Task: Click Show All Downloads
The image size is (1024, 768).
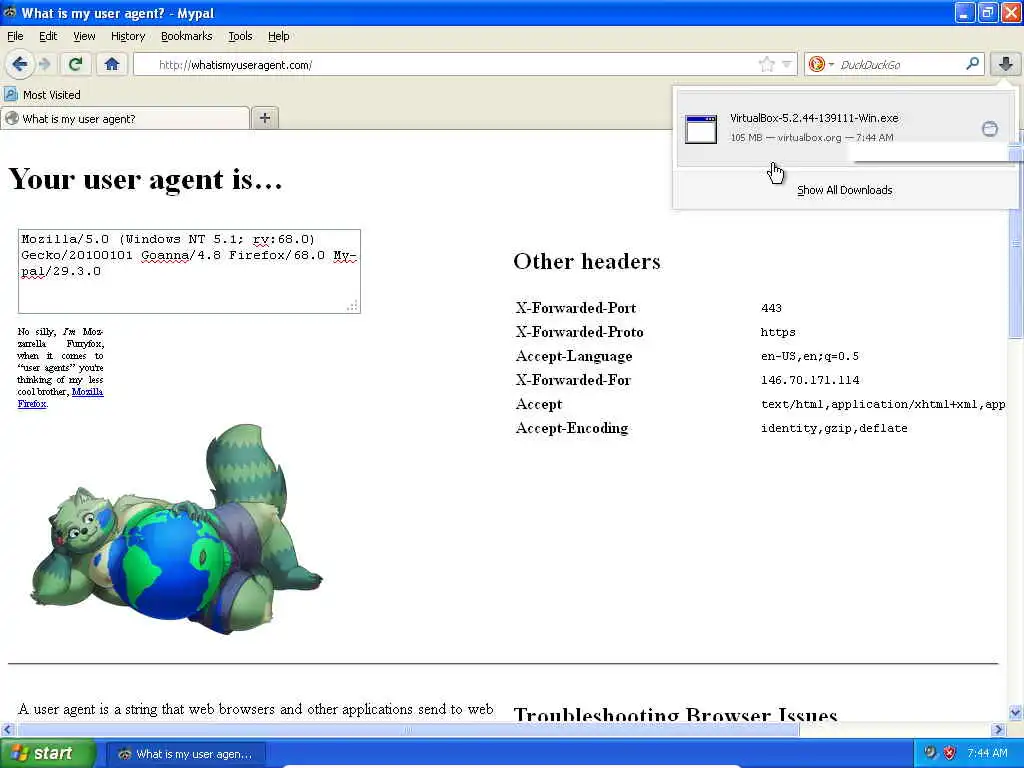Action: pyautogui.click(x=844, y=190)
